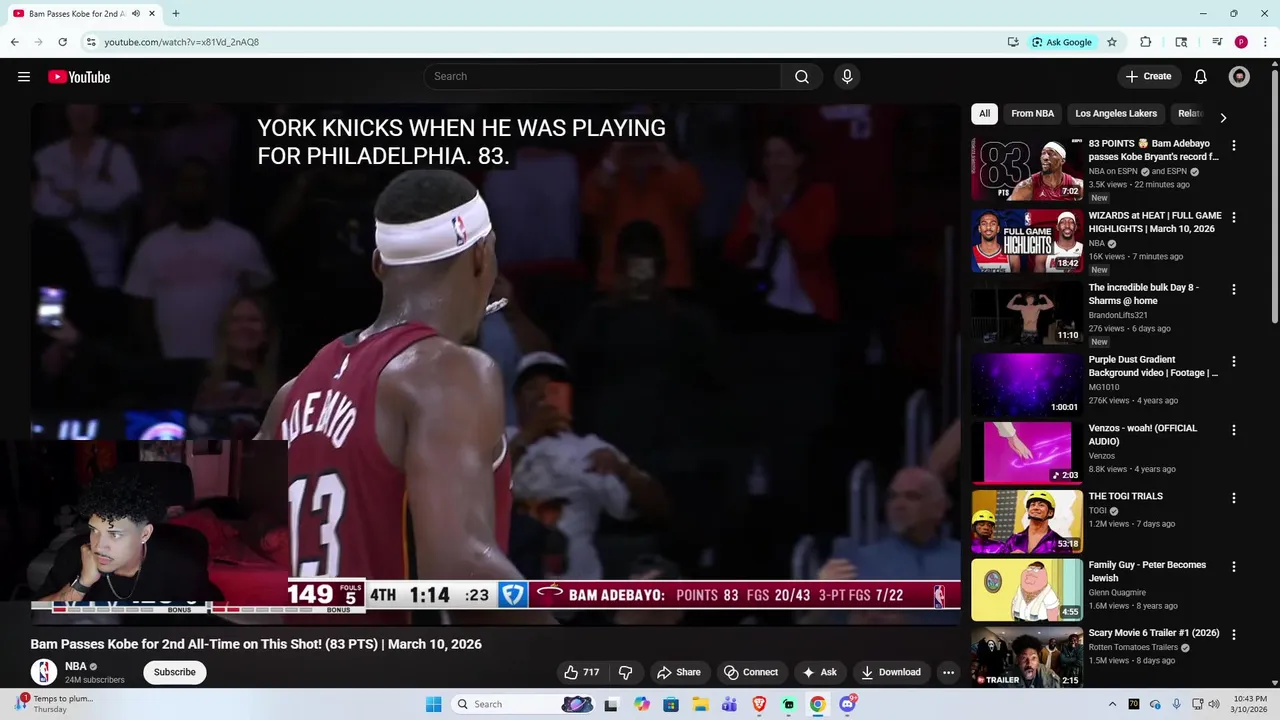The width and height of the screenshot is (1280, 720).
Task: Reload the page
Action: 62,42
